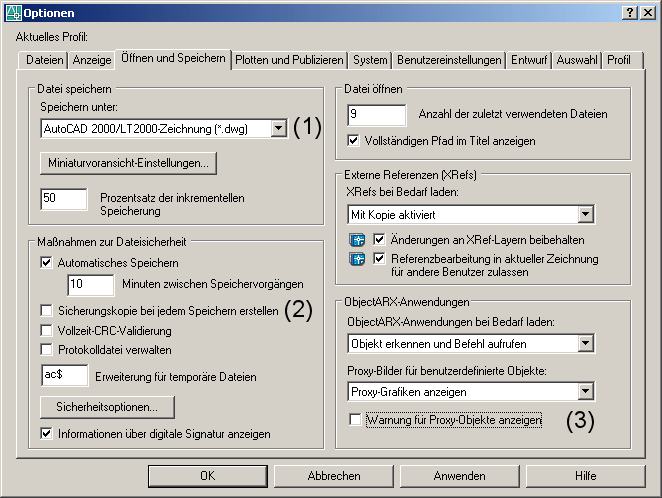Enable Vollzeit-CRC-Validierung option
662x498 pixels.
[46, 330]
